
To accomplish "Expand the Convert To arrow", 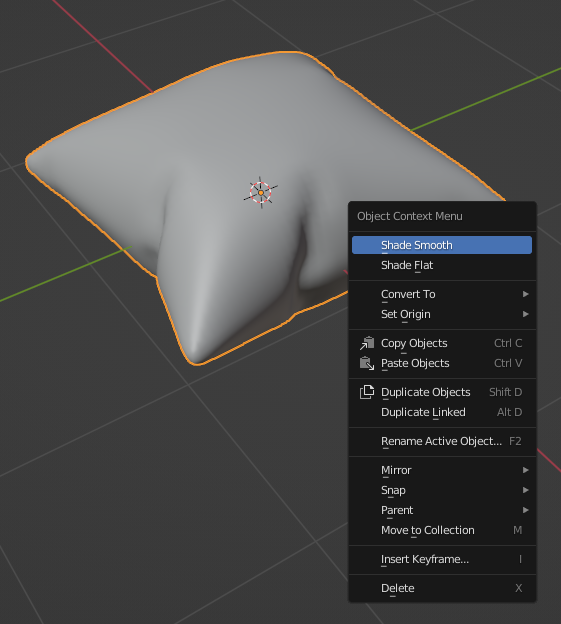I will pyautogui.click(x=526, y=294).
